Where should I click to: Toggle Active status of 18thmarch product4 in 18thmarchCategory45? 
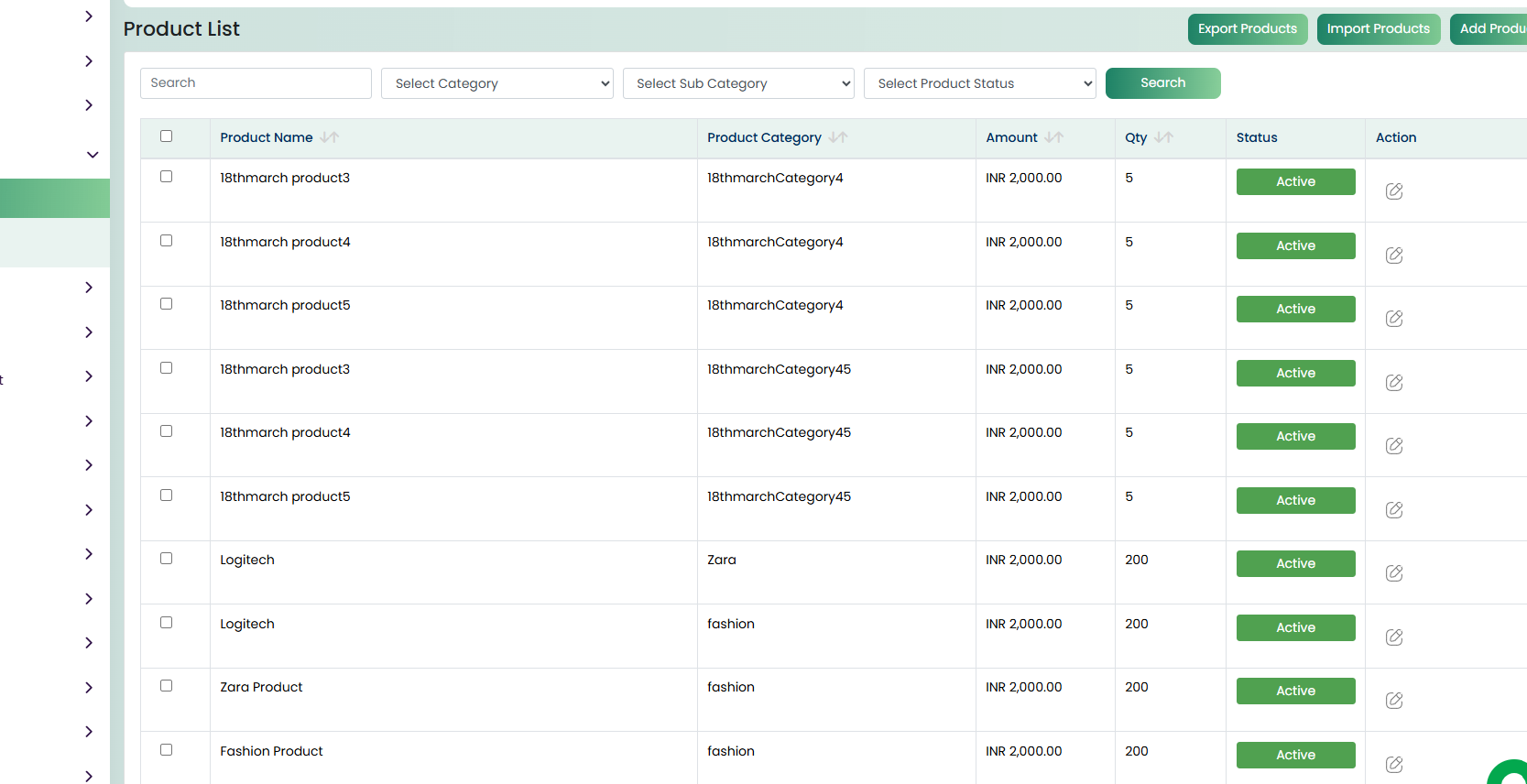click(x=1296, y=437)
